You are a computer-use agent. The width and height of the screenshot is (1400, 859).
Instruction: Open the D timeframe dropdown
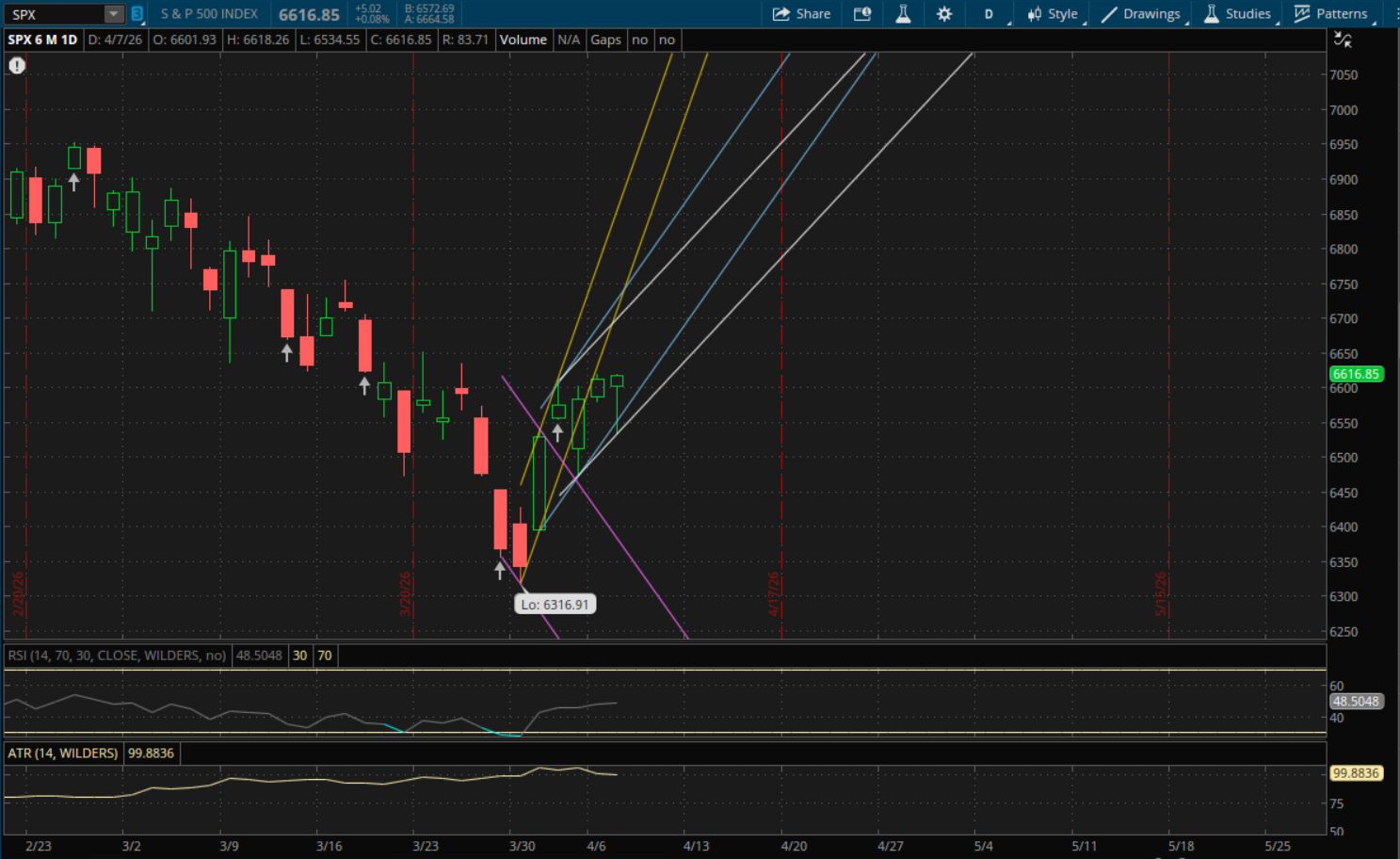point(989,14)
